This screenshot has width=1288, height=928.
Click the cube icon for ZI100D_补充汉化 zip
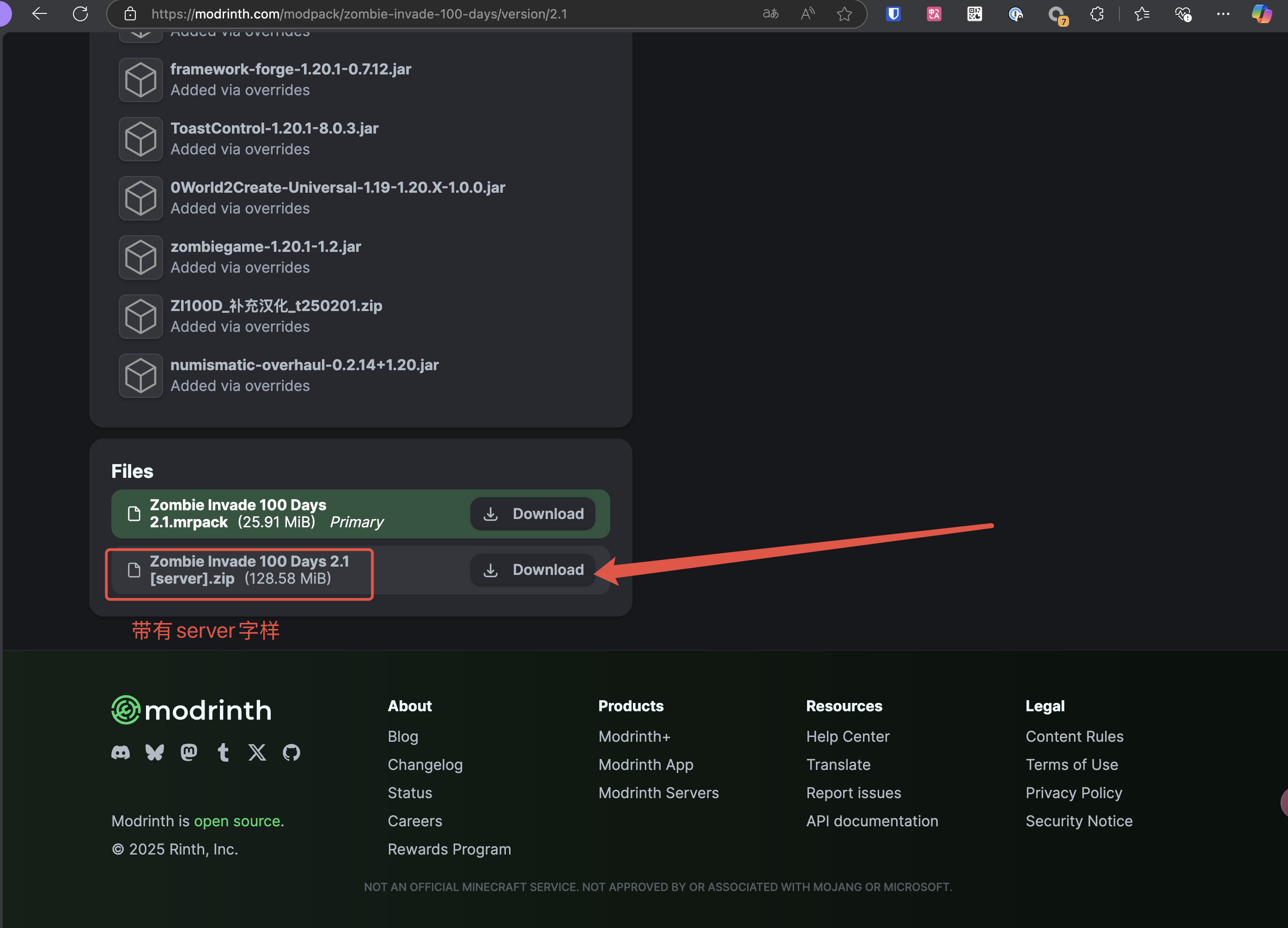[x=140, y=316]
